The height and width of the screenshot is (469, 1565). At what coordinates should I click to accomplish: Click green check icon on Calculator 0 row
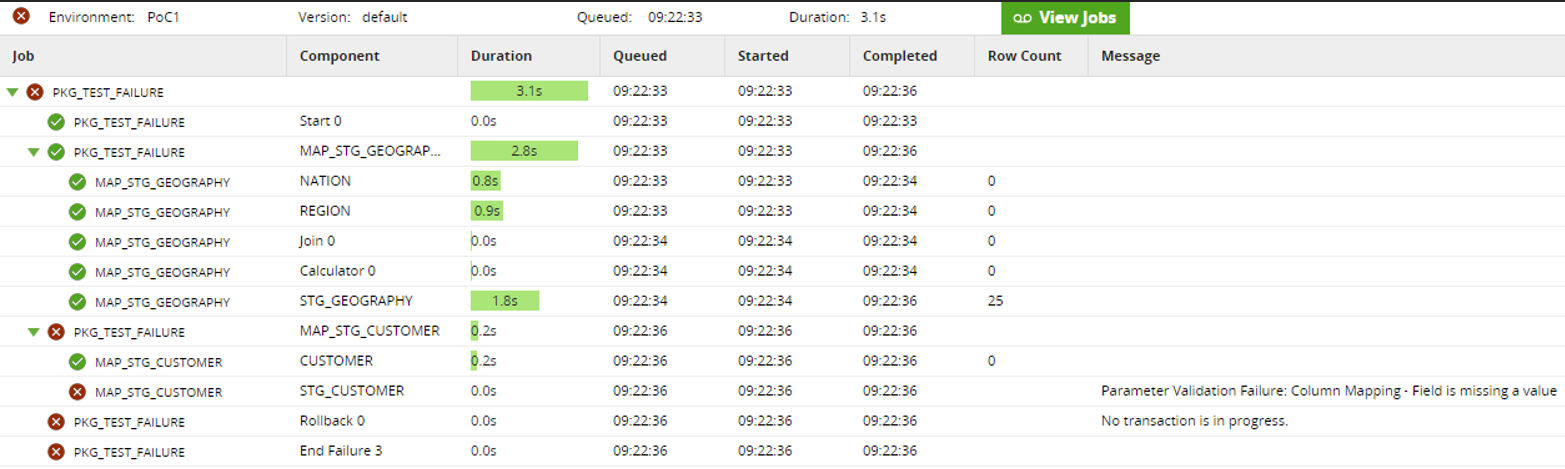coord(77,271)
